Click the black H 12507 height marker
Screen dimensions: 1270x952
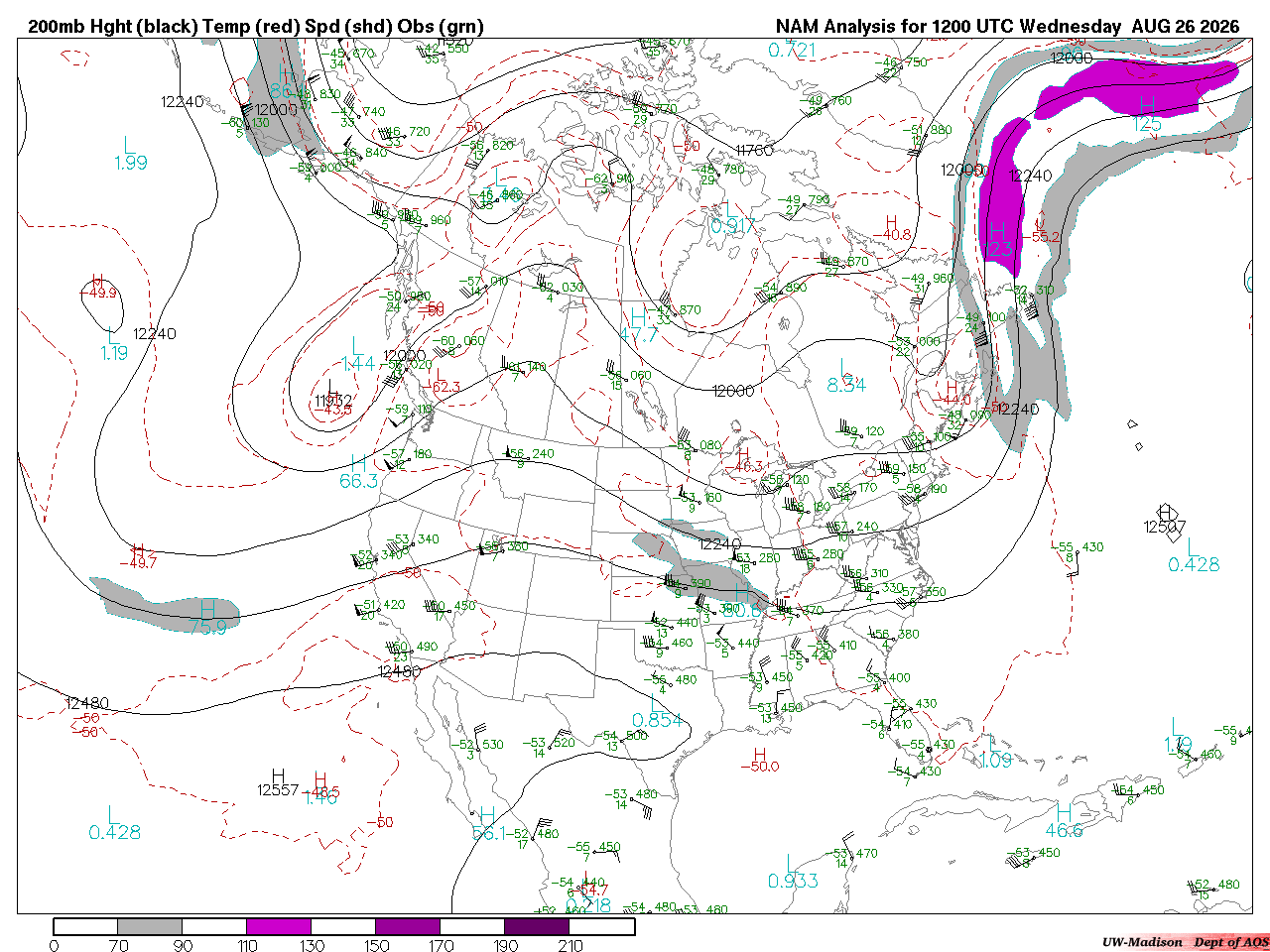[1165, 519]
